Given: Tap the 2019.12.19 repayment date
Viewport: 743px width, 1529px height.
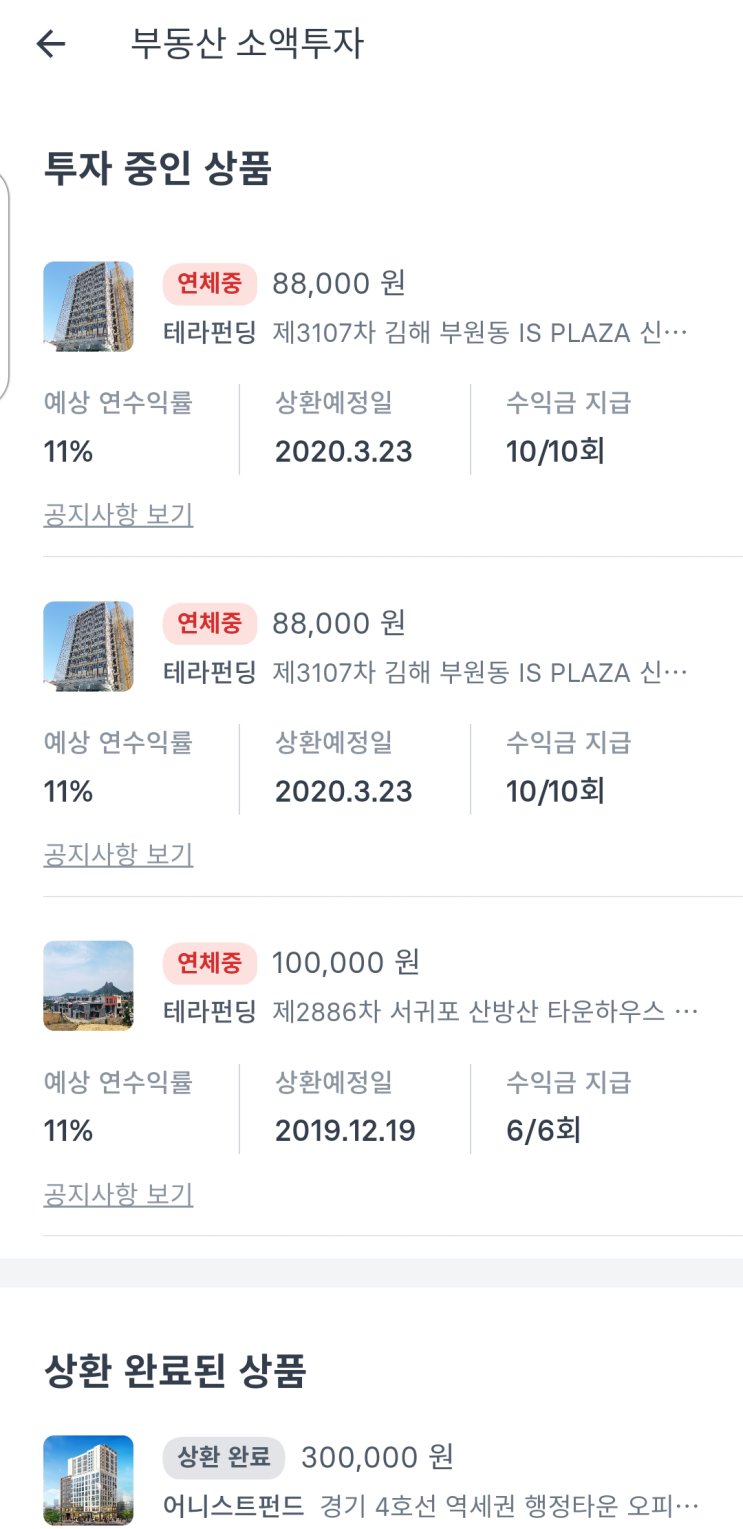Looking at the screenshot, I should tap(345, 1131).
